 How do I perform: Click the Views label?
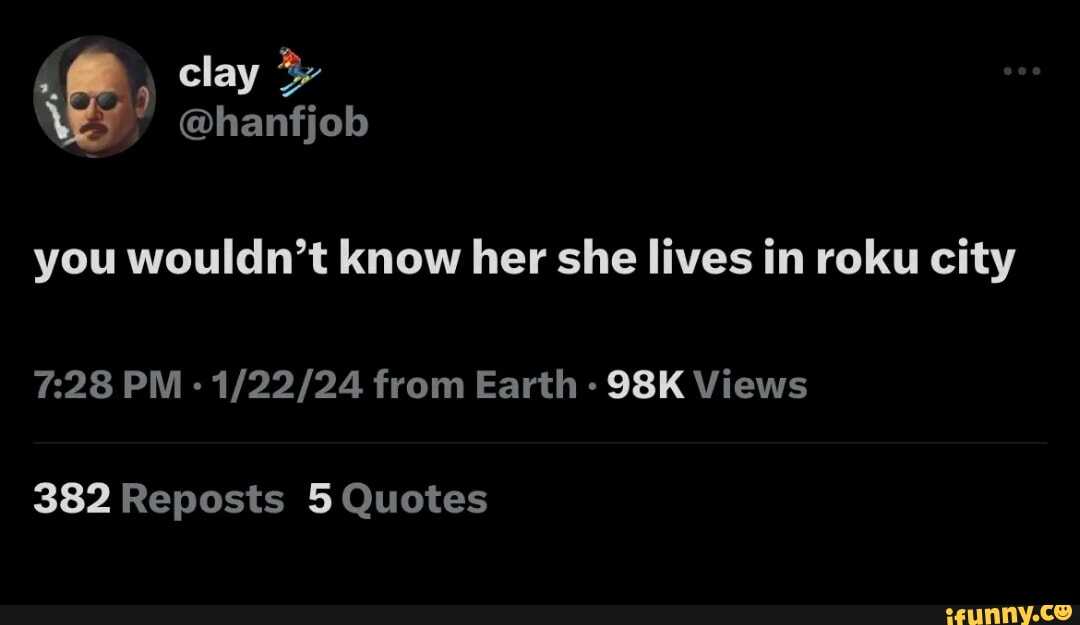pyautogui.click(x=750, y=385)
